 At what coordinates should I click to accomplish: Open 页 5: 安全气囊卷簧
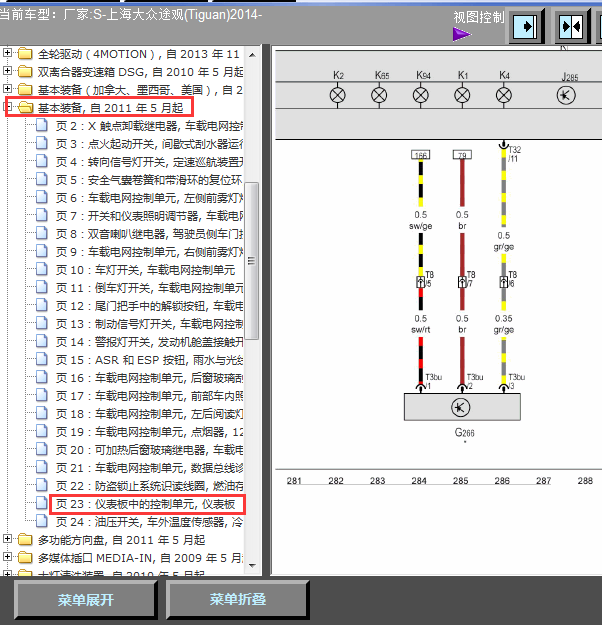[150, 180]
